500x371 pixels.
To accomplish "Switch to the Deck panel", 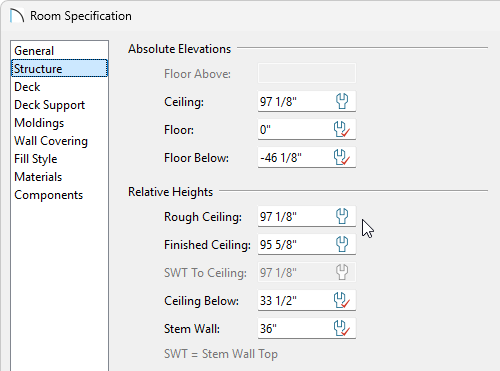I will tap(59, 87).
